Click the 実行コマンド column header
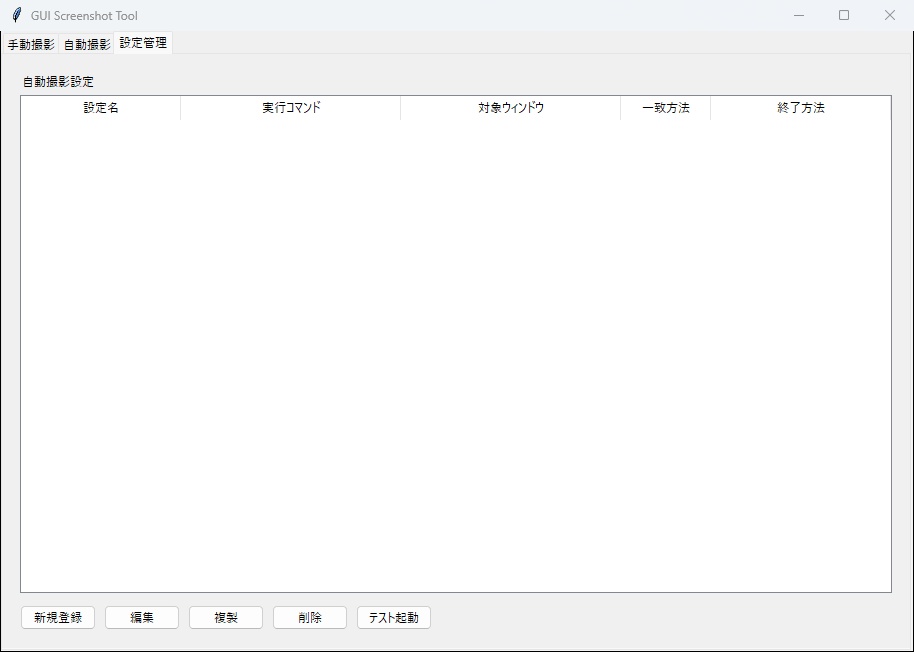The width and height of the screenshot is (914, 652). tap(291, 108)
